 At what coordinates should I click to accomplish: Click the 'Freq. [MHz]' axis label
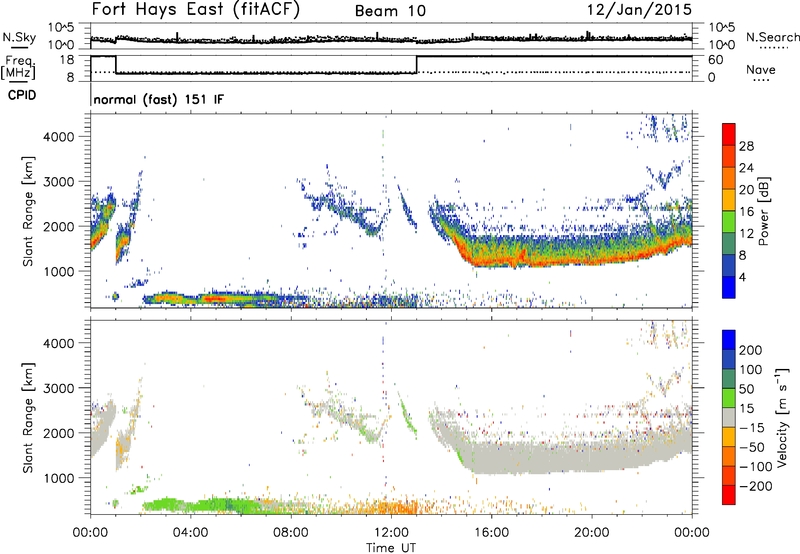(x=18, y=68)
